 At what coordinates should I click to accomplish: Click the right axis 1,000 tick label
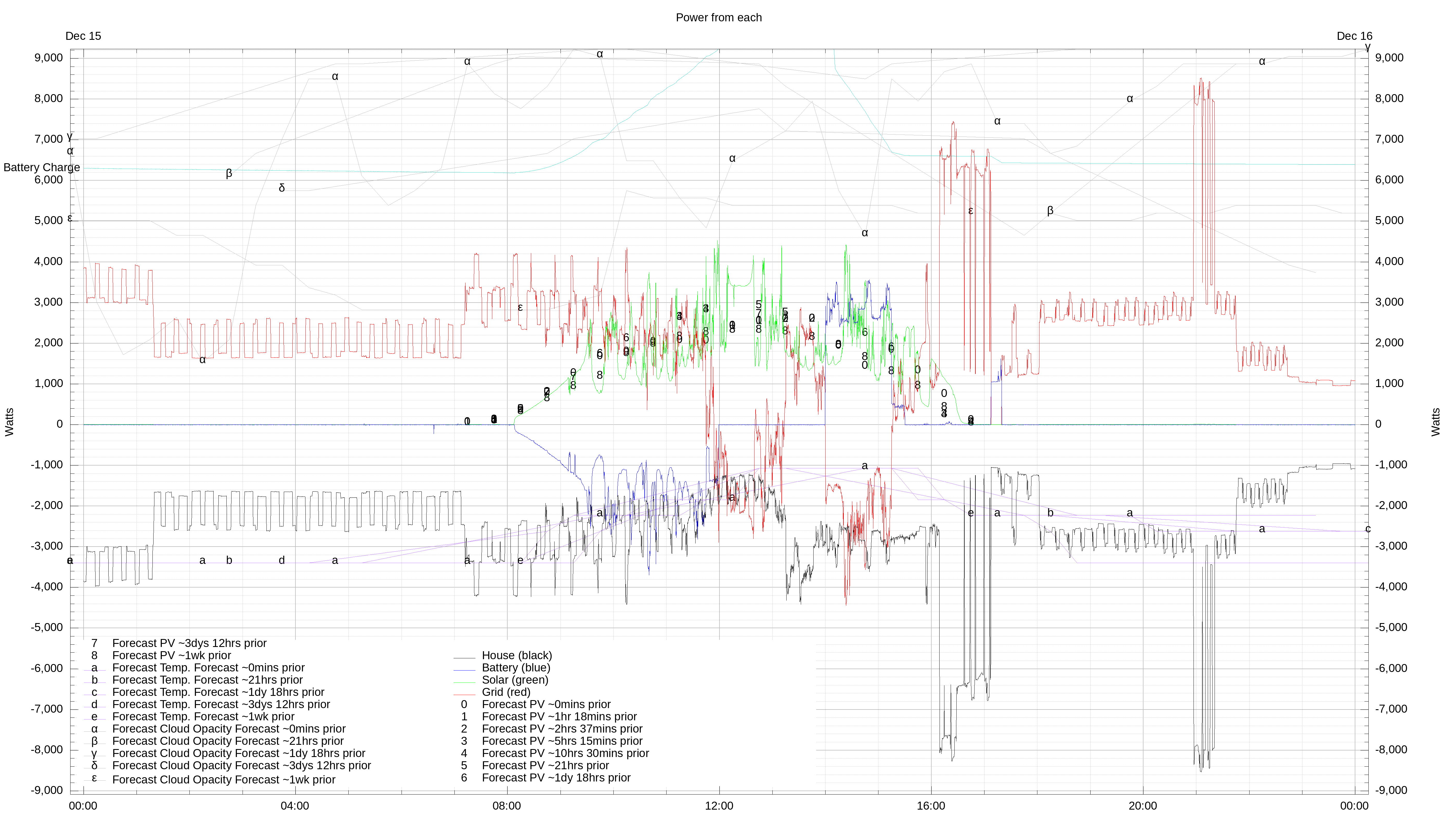[x=1389, y=383]
